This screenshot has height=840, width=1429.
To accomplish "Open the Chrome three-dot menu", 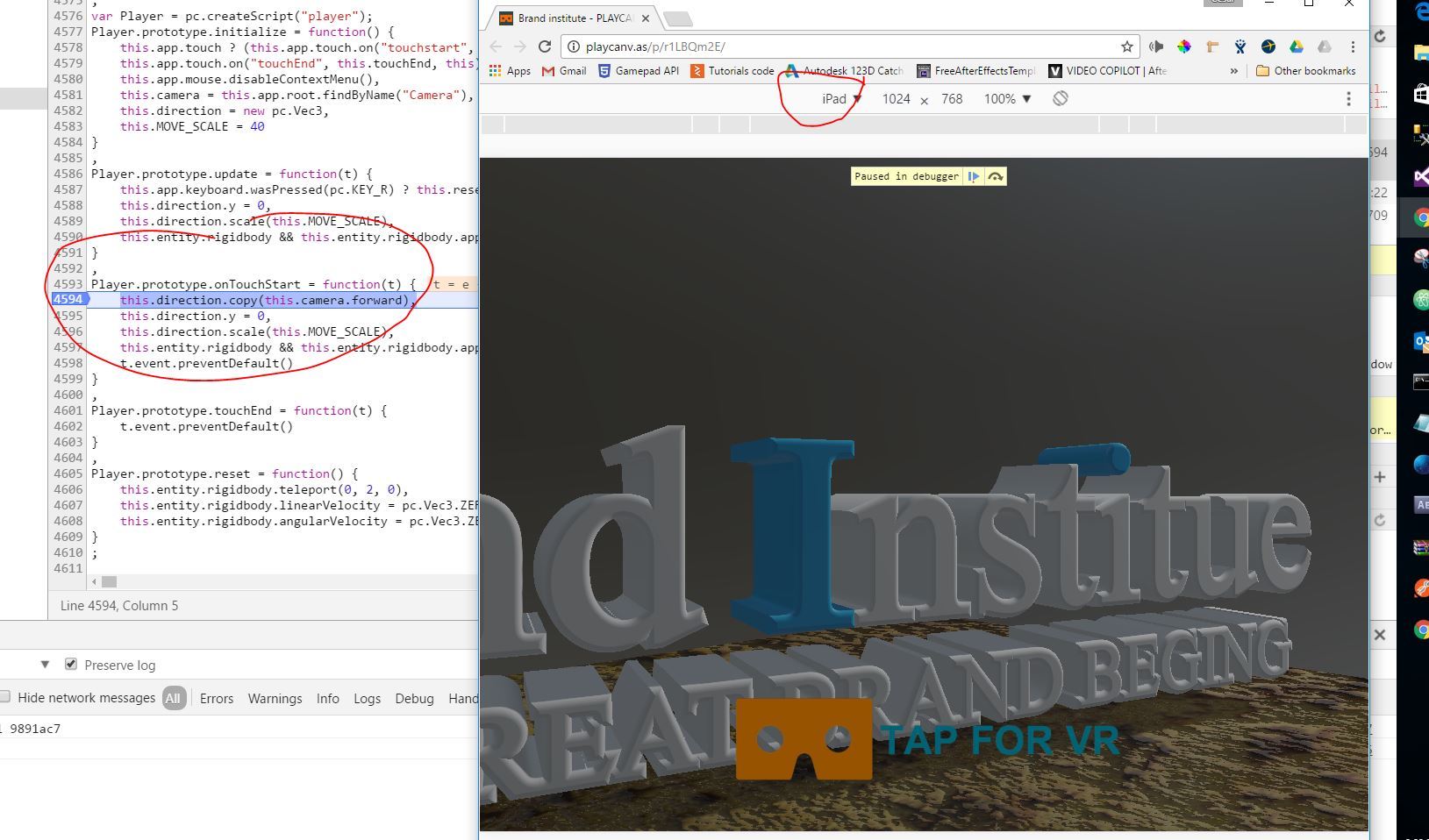I will coord(1353,46).
